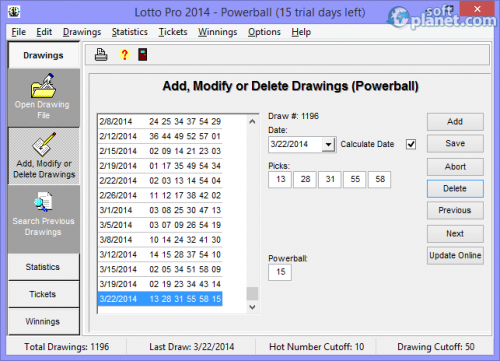Open the Drawings menu

[82, 32]
